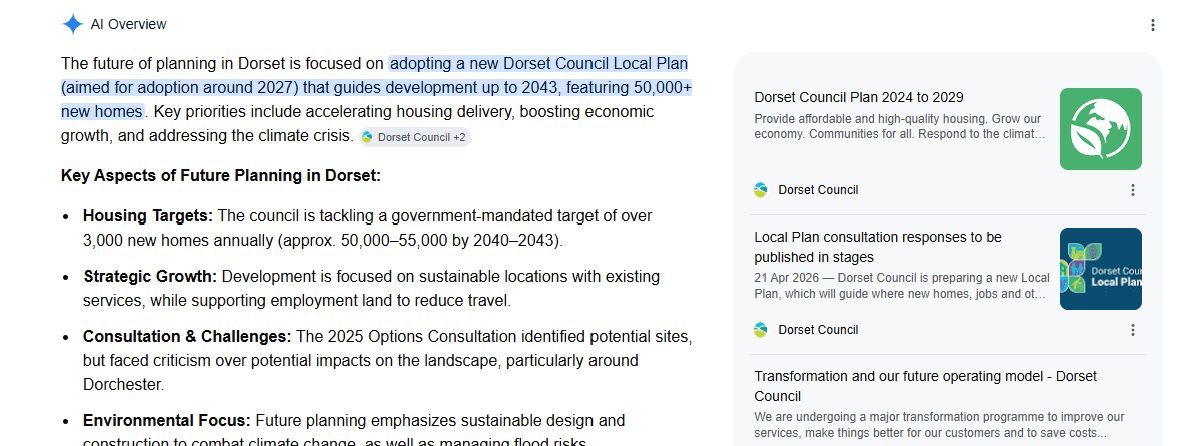Click the AI Overview heading text
1180x446 pixels.
[129, 24]
